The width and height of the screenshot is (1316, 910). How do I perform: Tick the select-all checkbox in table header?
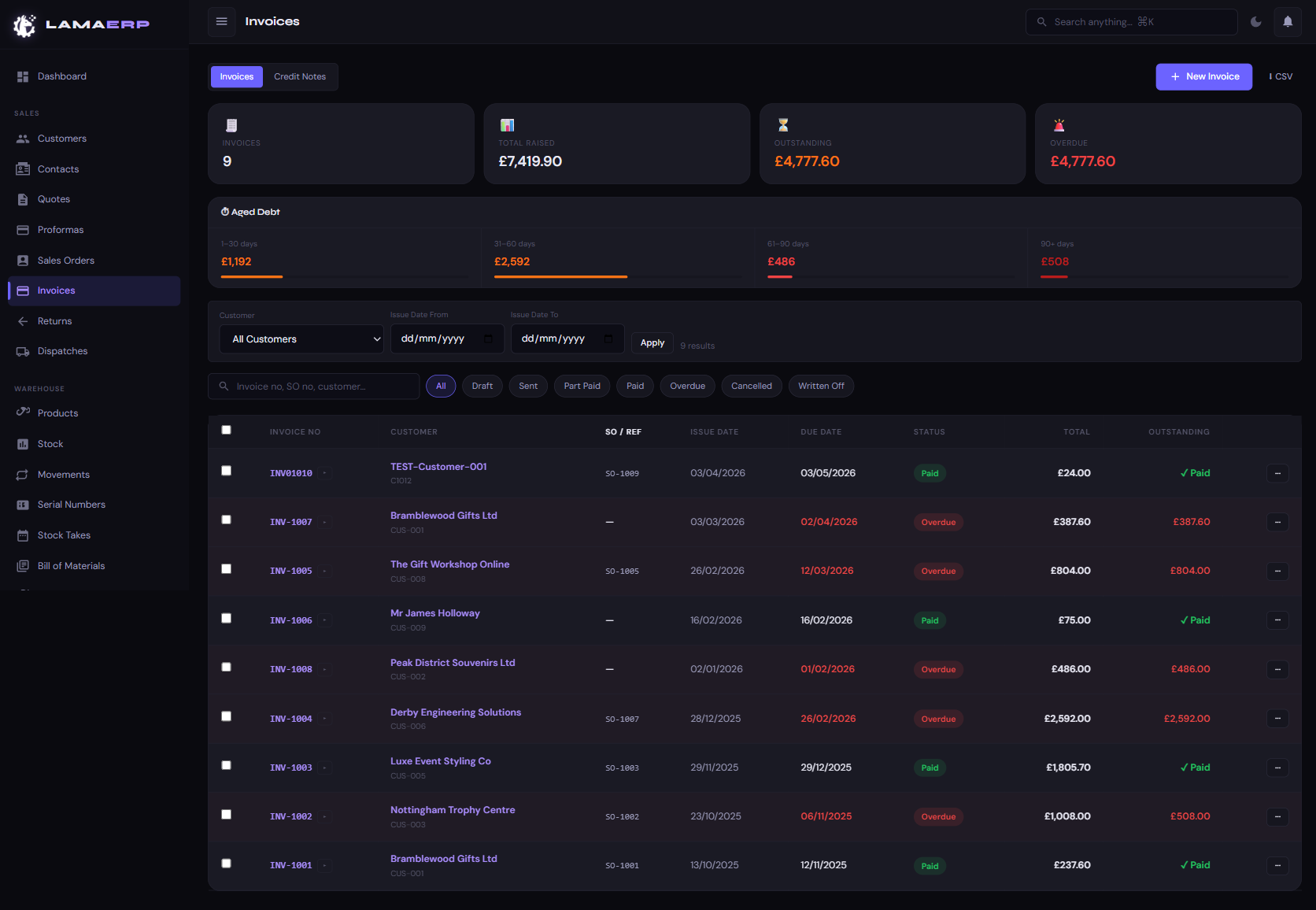(227, 430)
